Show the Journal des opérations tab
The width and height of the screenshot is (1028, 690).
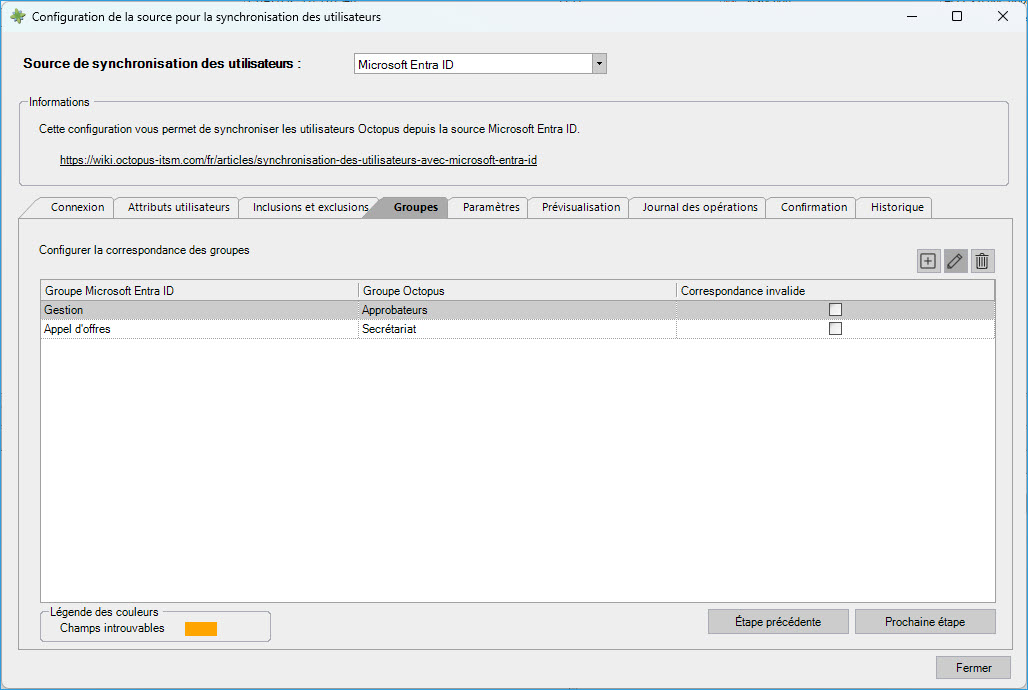(699, 207)
